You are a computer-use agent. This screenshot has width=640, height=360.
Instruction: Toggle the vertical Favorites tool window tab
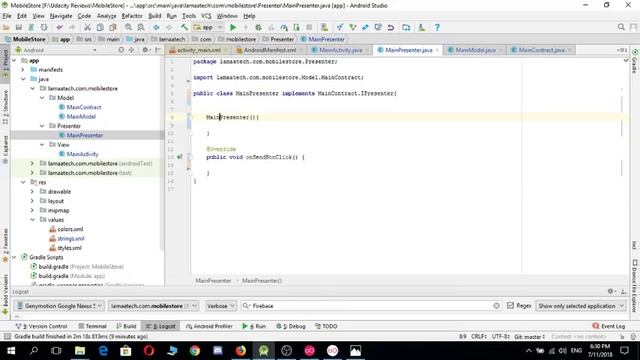[x=5, y=245]
